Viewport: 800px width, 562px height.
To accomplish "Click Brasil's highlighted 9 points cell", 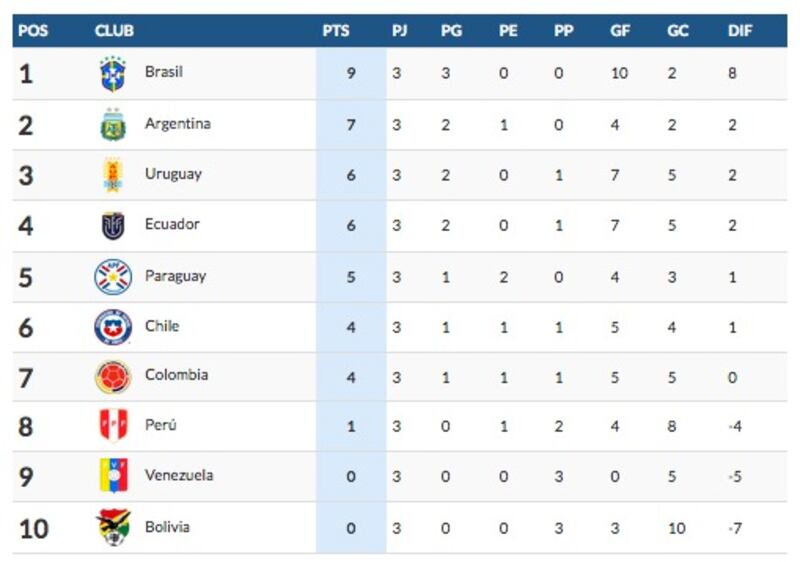I will click(351, 73).
